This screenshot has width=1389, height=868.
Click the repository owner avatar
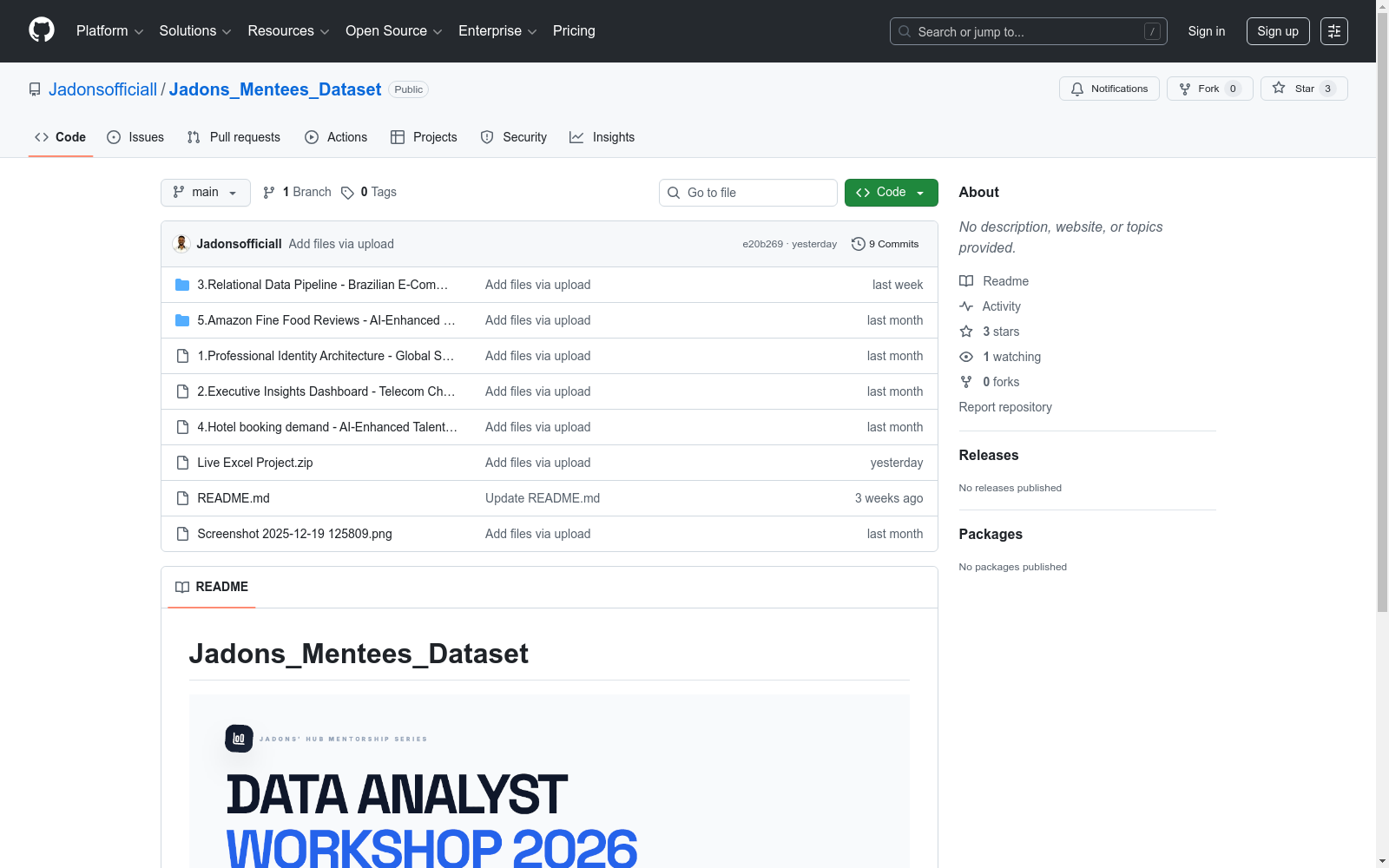(181, 244)
